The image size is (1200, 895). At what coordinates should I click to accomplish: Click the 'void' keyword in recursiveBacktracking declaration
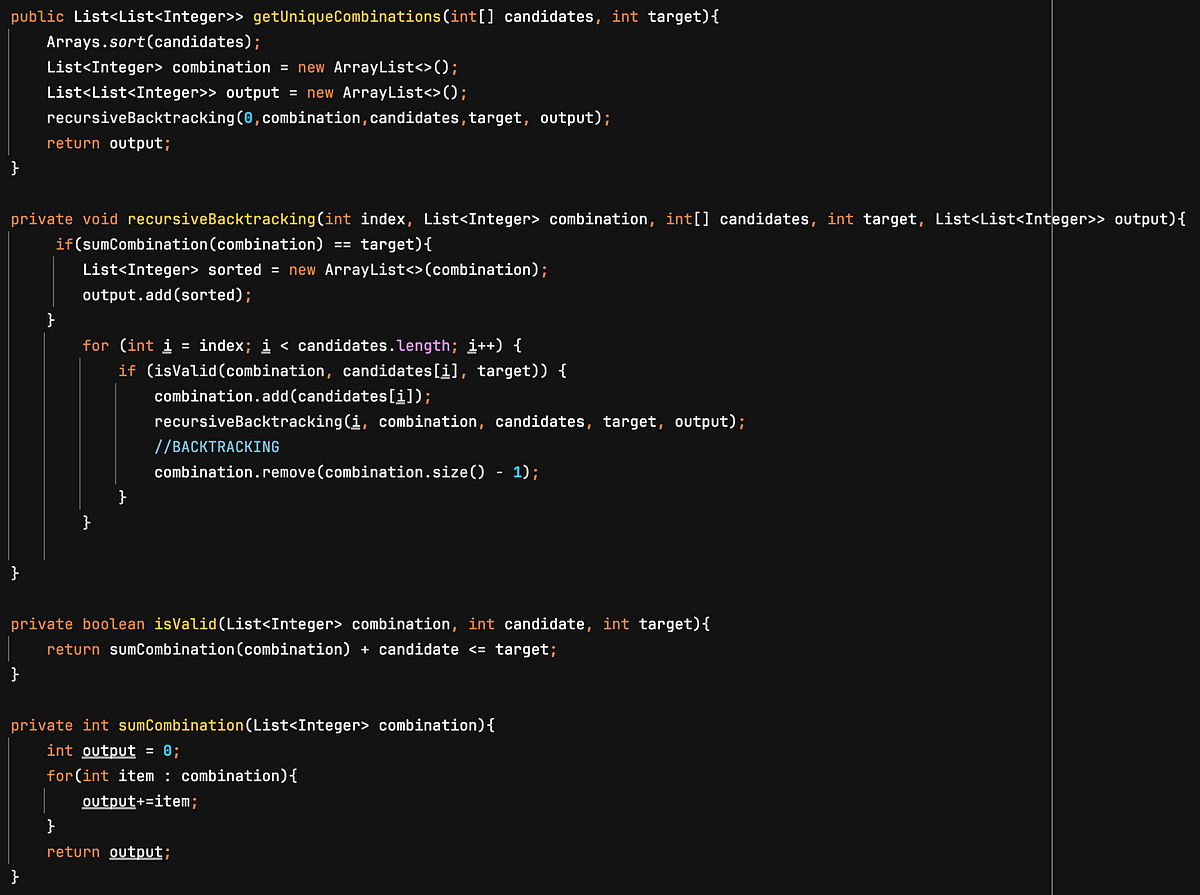coord(100,218)
